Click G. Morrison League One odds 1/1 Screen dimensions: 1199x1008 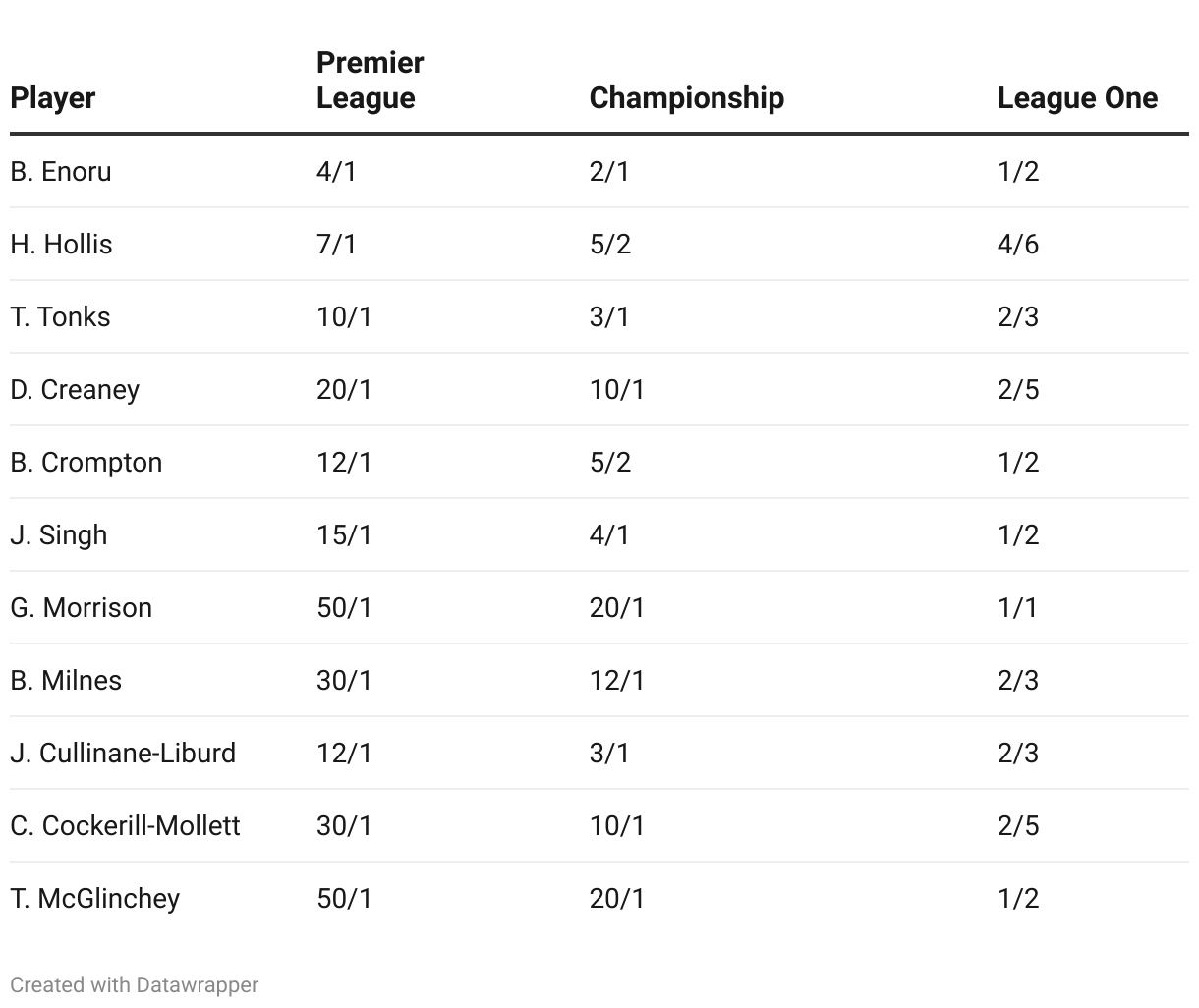click(x=1017, y=608)
